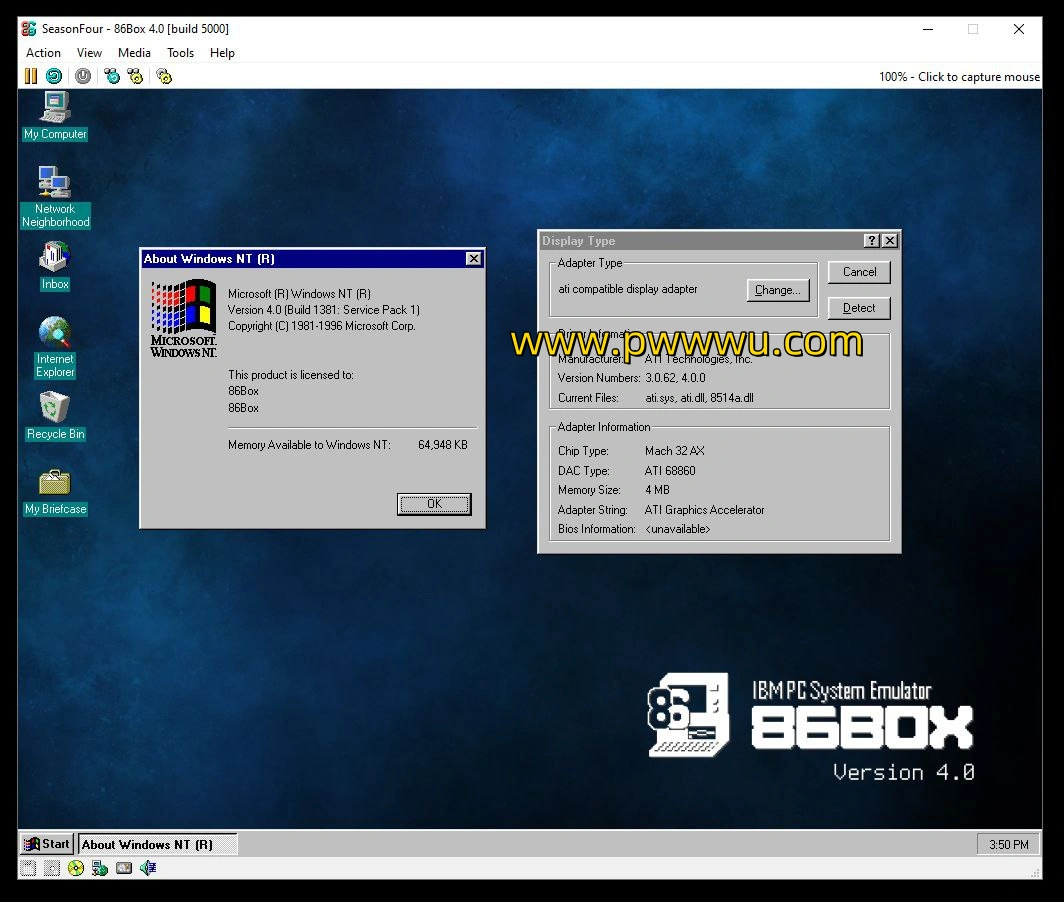Click the 3:50 PM taskbar clock
Image resolution: width=1064 pixels, height=902 pixels.
(1008, 844)
